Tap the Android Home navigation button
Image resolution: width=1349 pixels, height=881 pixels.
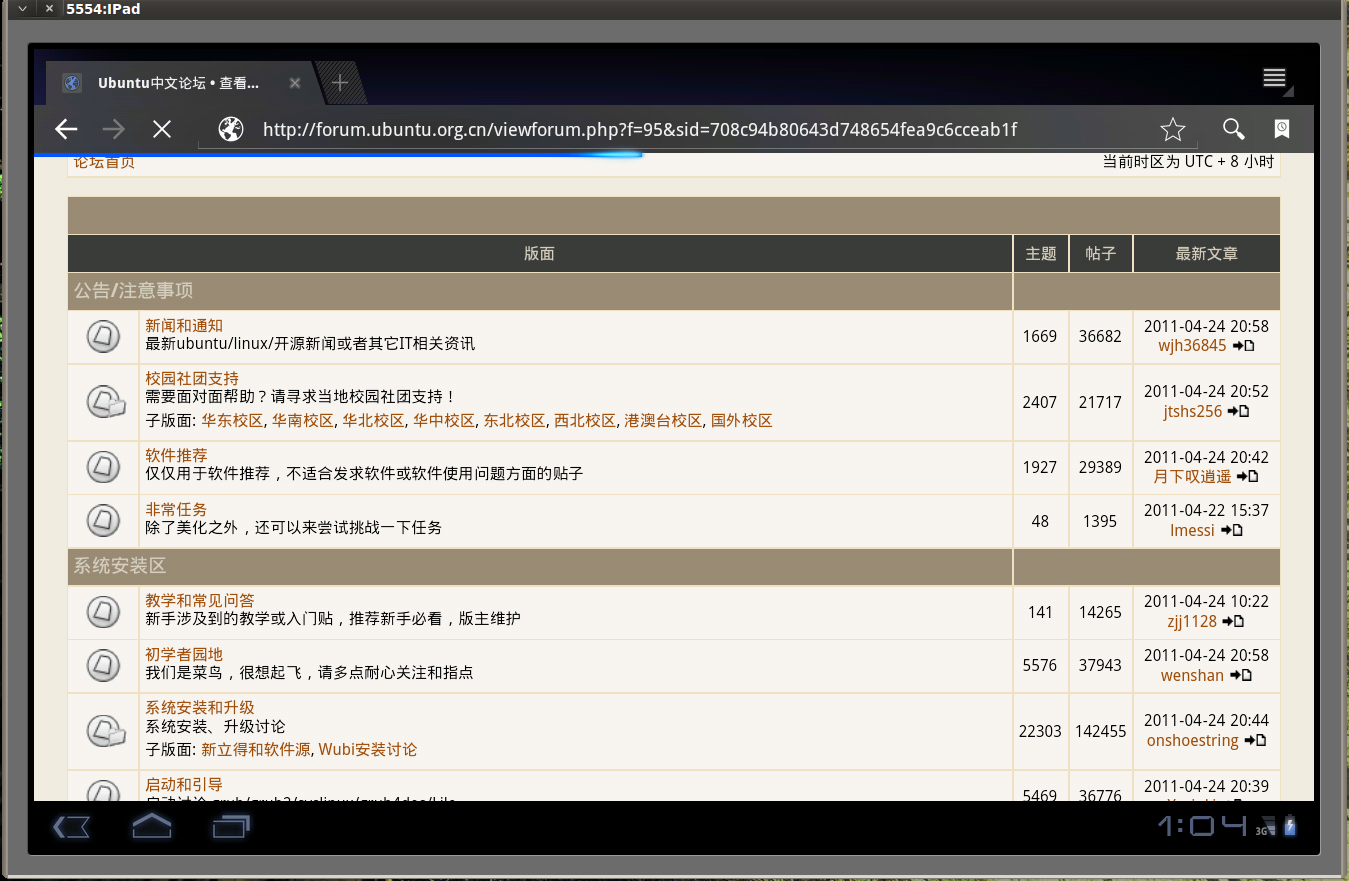click(152, 826)
